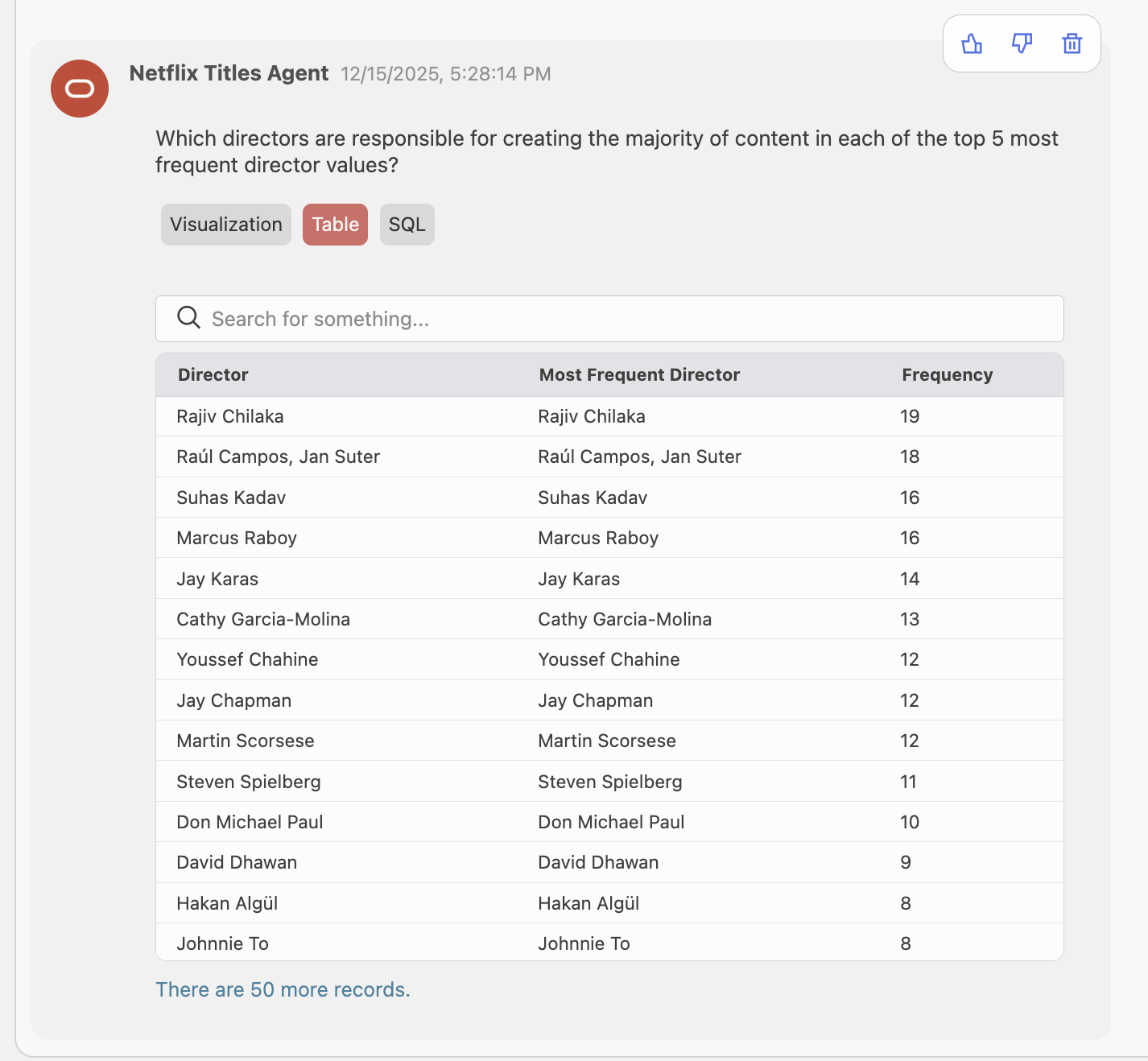This screenshot has height=1061, width=1148.
Task: Switch to the Visualization tab
Action: 226,225
